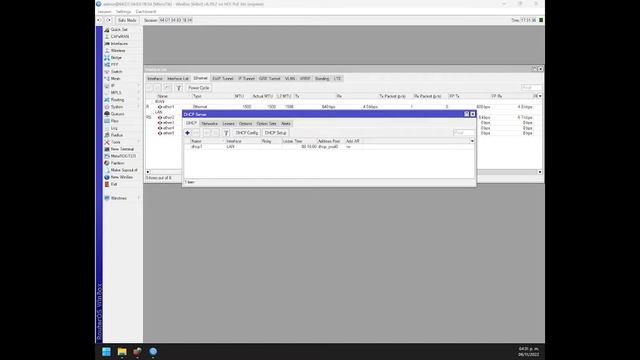Sort DHCP servers by Lease Time column
Image resolution: width=640 pixels, height=360 pixels.
tap(299, 141)
